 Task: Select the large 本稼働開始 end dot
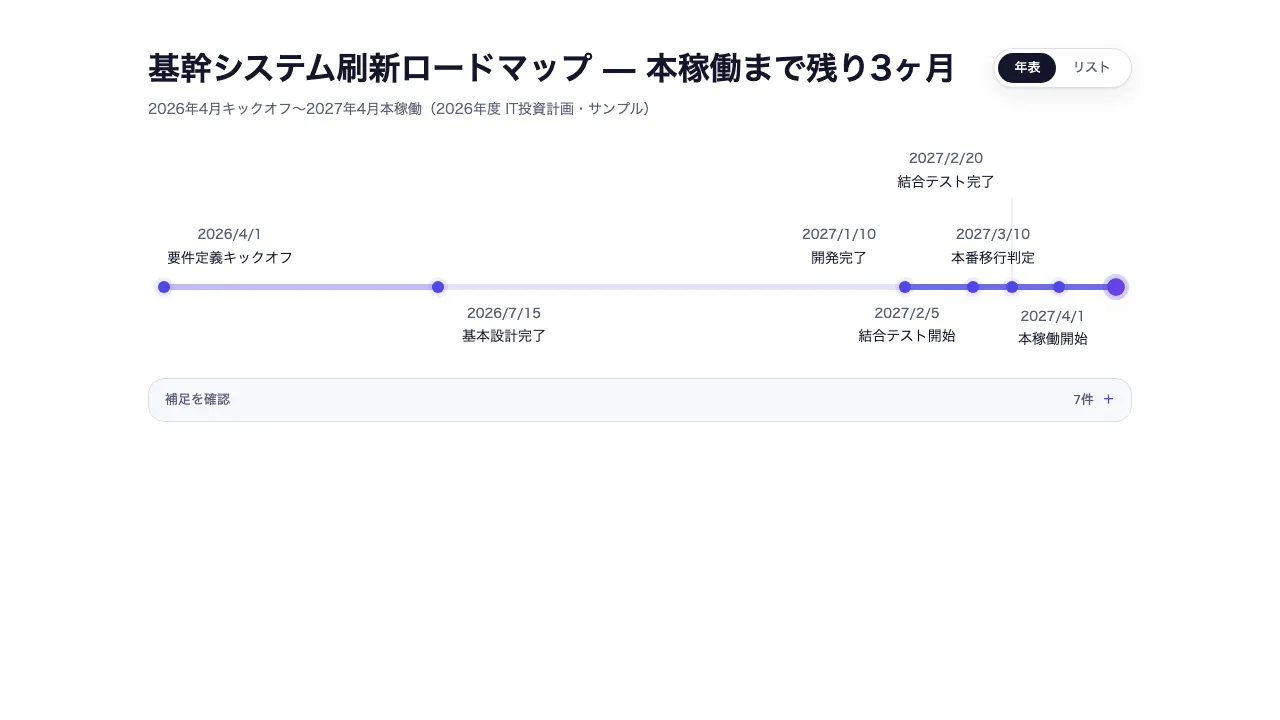coord(1116,287)
